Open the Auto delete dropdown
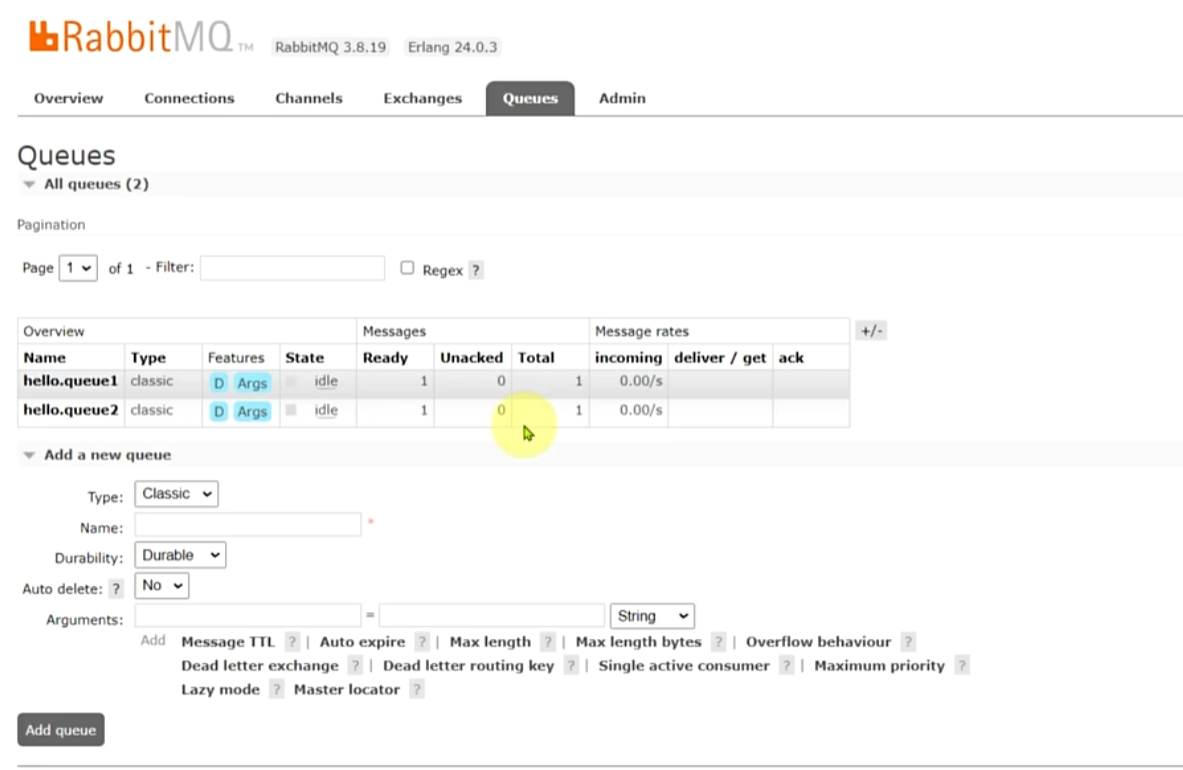The height and width of the screenshot is (770, 1183). [161, 585]
